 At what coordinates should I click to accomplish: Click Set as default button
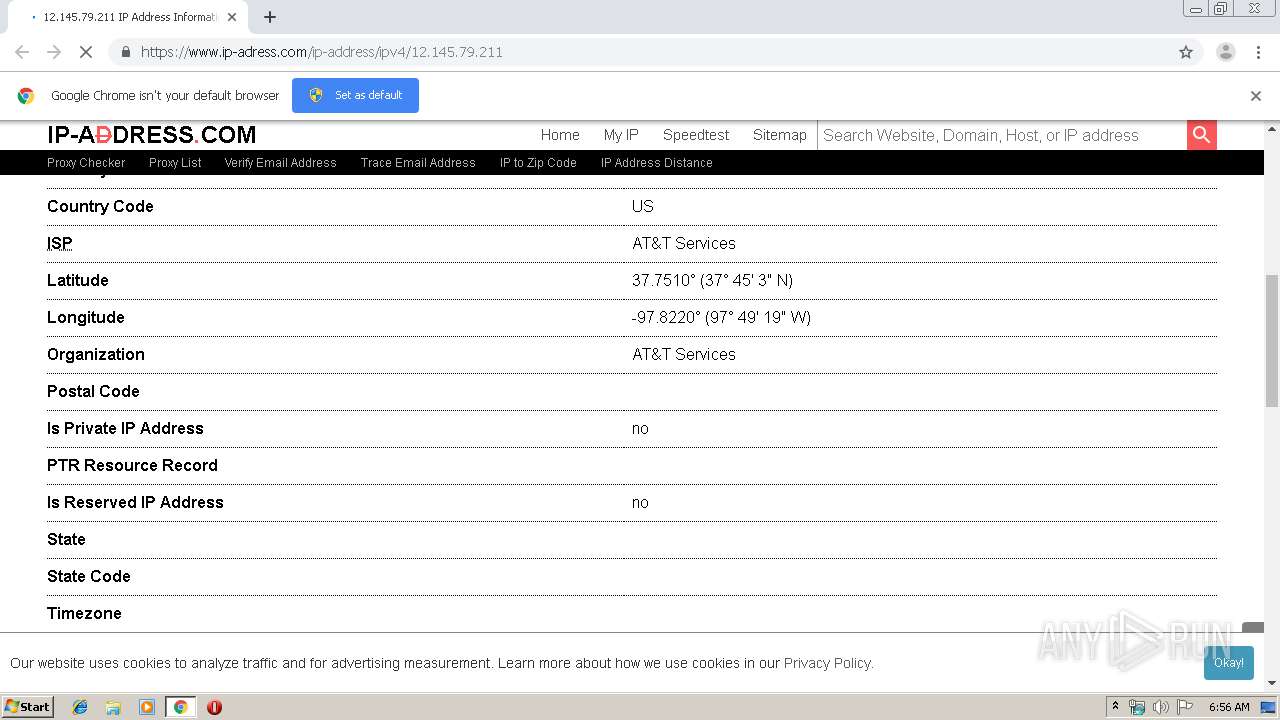(x=355, y=95)
